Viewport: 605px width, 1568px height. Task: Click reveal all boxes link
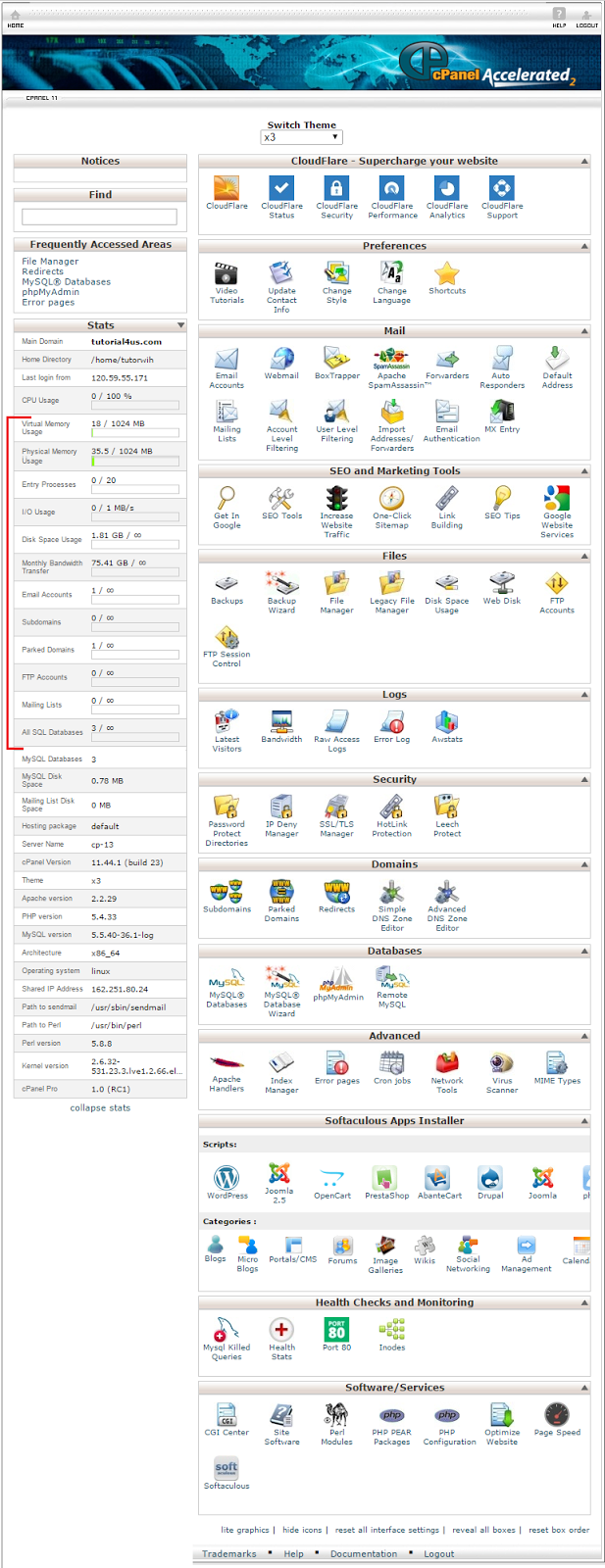(483, 1530)
